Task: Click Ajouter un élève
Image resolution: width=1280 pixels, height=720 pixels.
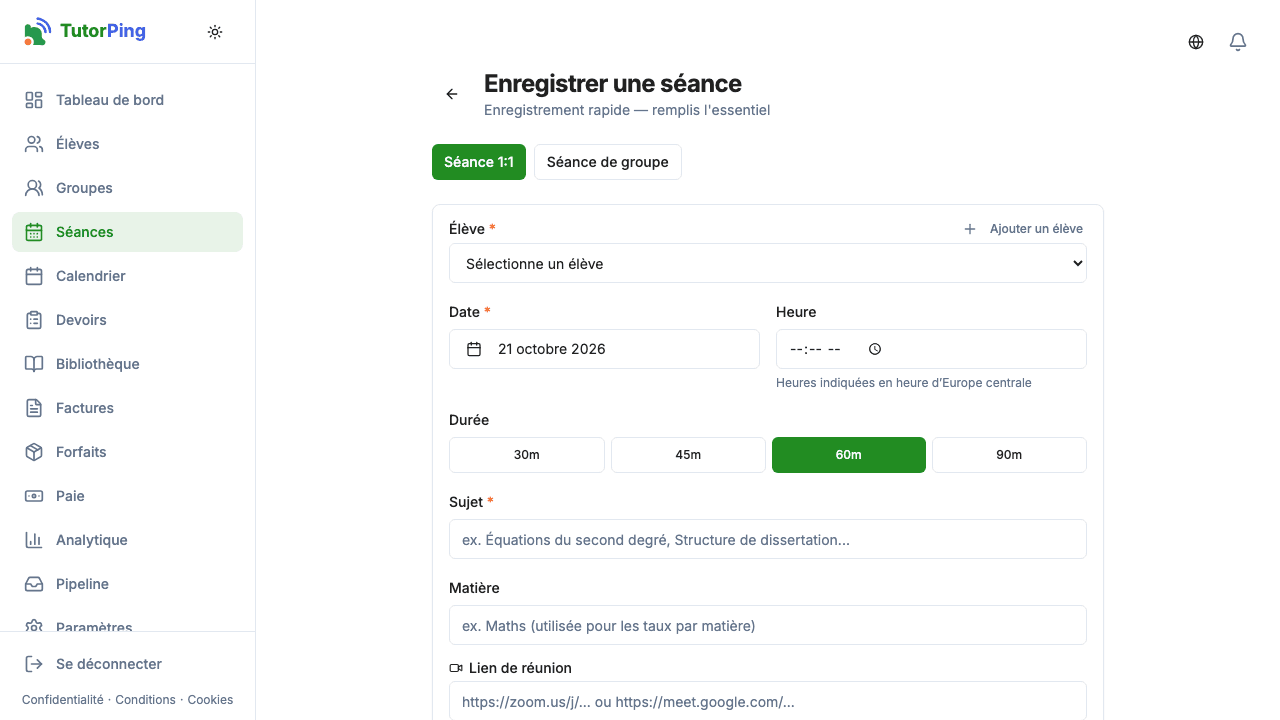Action: [1023, 229]
